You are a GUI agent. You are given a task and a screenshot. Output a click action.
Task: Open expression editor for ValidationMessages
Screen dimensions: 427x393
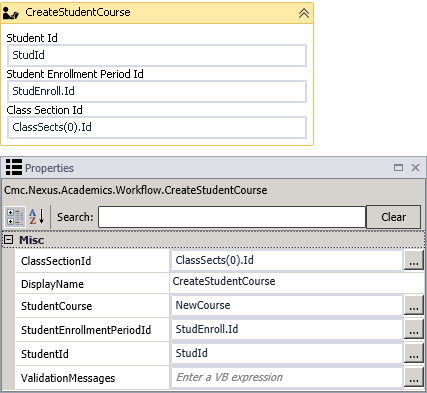414,377
